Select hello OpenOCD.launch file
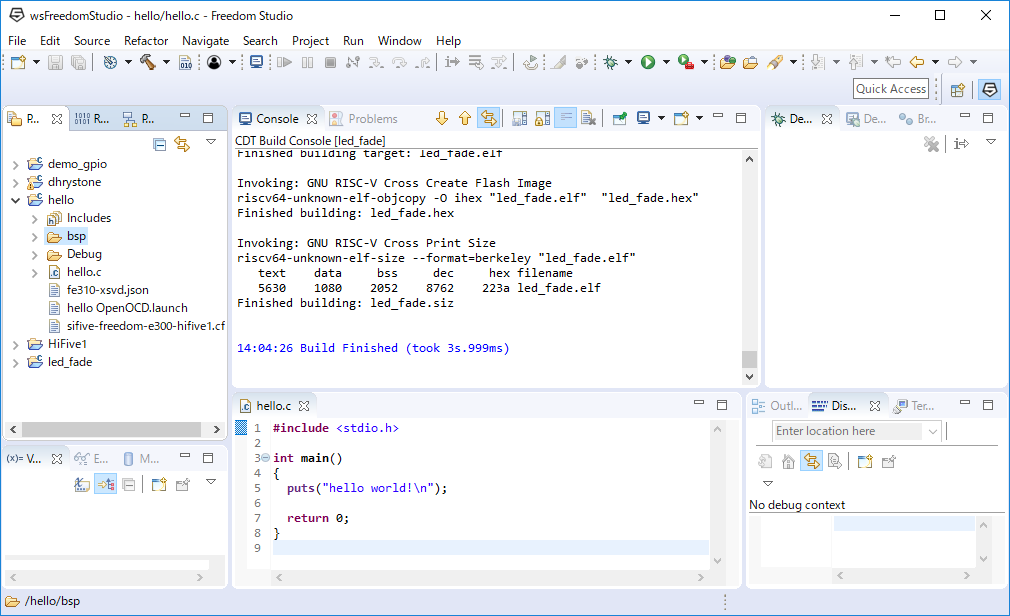1010x616 pixels. (127, 308)
